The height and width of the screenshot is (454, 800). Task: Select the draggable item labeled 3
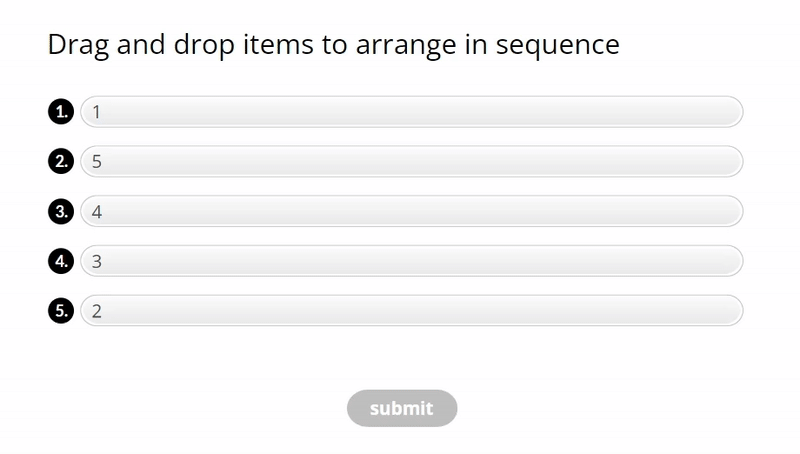411,262
